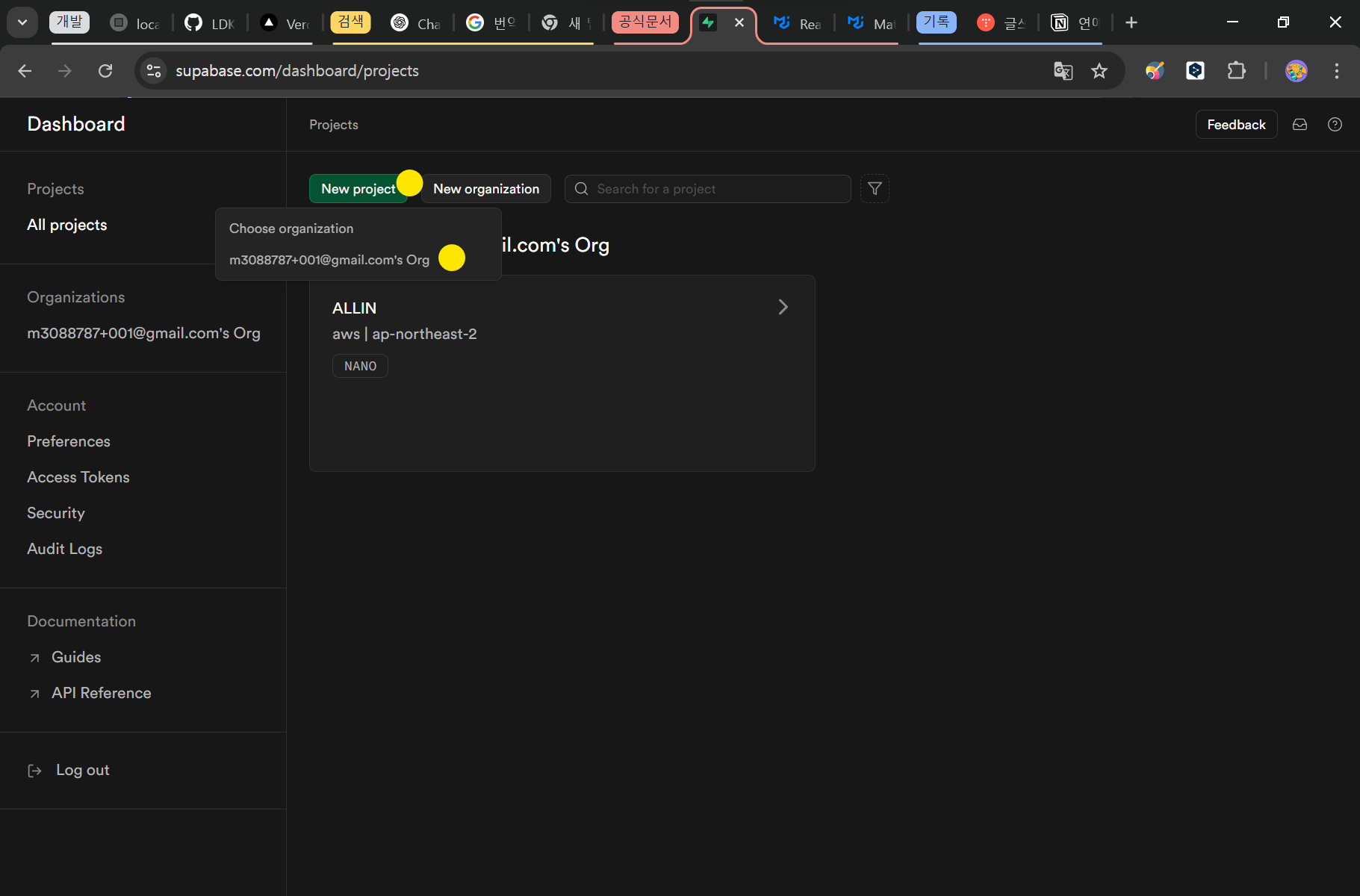
Task: Open the 기록 tab group
Action: click(x=937, y=22)
